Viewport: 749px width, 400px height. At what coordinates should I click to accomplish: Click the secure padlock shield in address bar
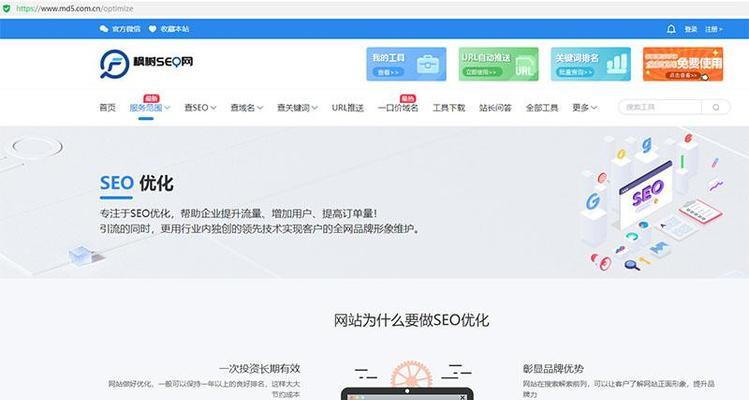tap(6, 9)
